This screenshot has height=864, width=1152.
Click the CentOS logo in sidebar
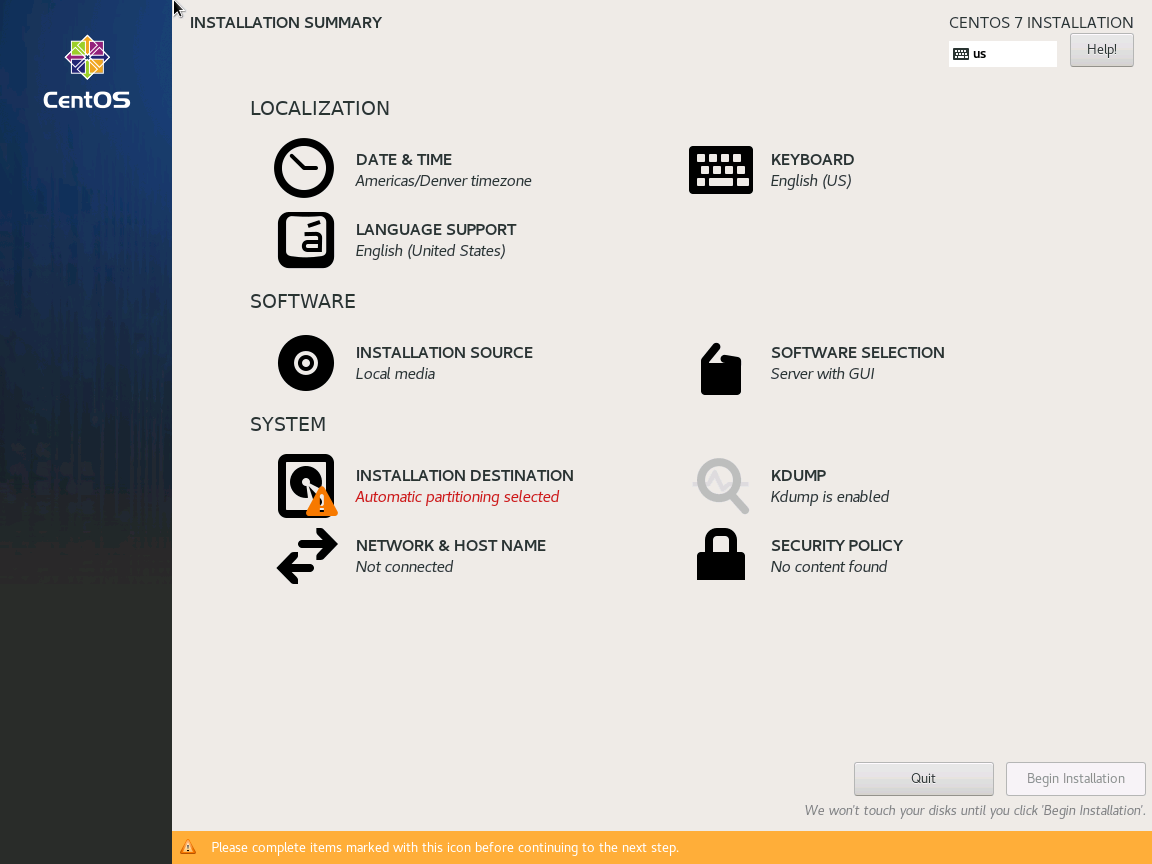tap(87, 72)
